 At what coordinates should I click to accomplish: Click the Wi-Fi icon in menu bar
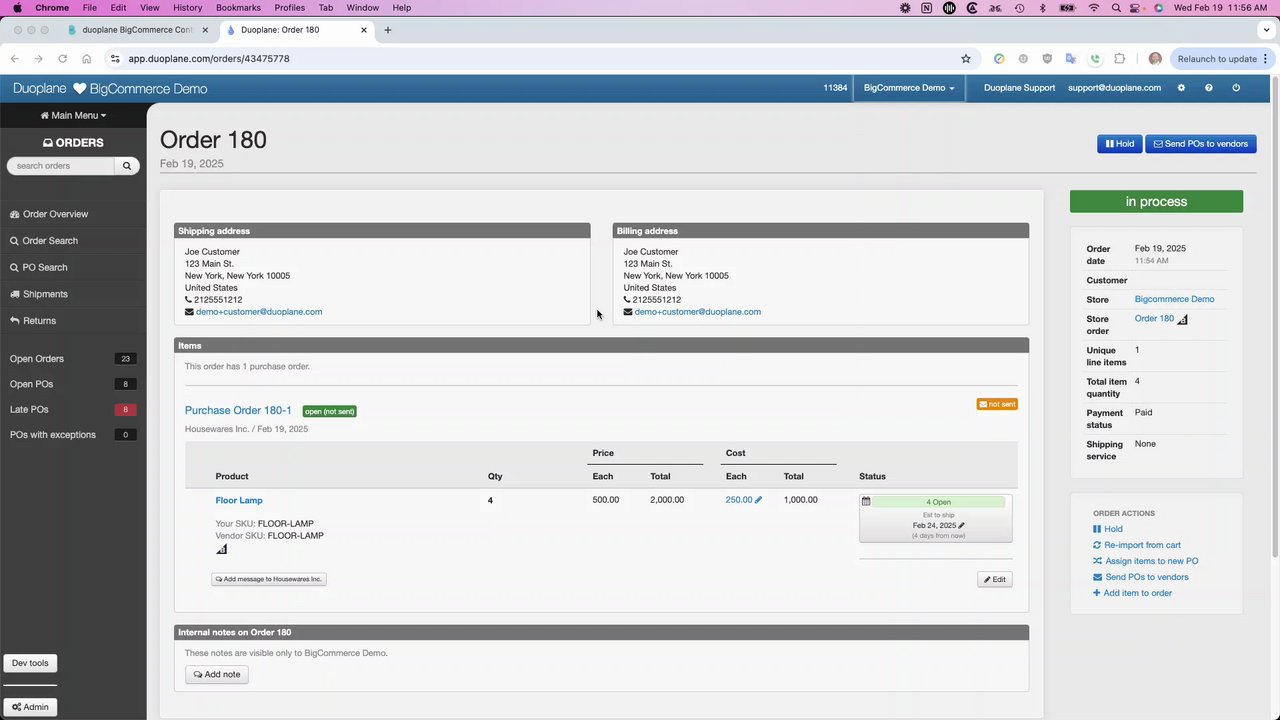coord(1093,8)
